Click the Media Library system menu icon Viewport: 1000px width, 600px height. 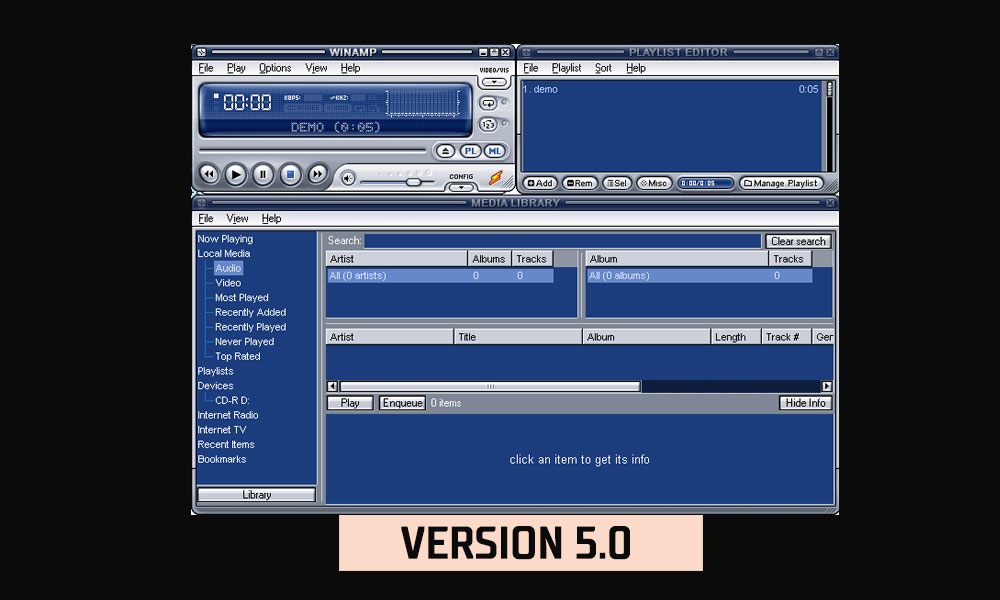pos(202,203)
